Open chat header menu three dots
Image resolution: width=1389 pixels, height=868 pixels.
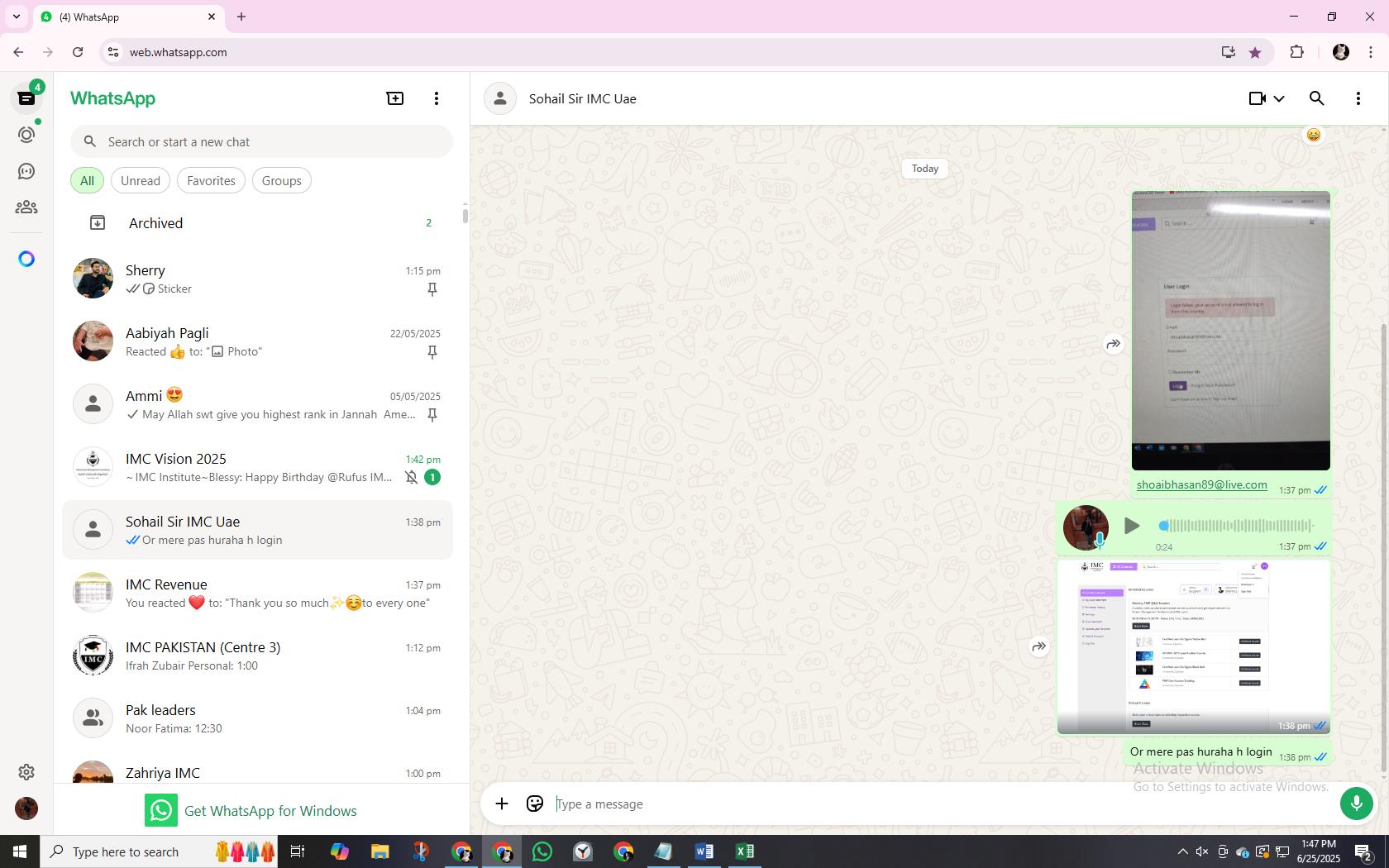(x=1358, y=98)
